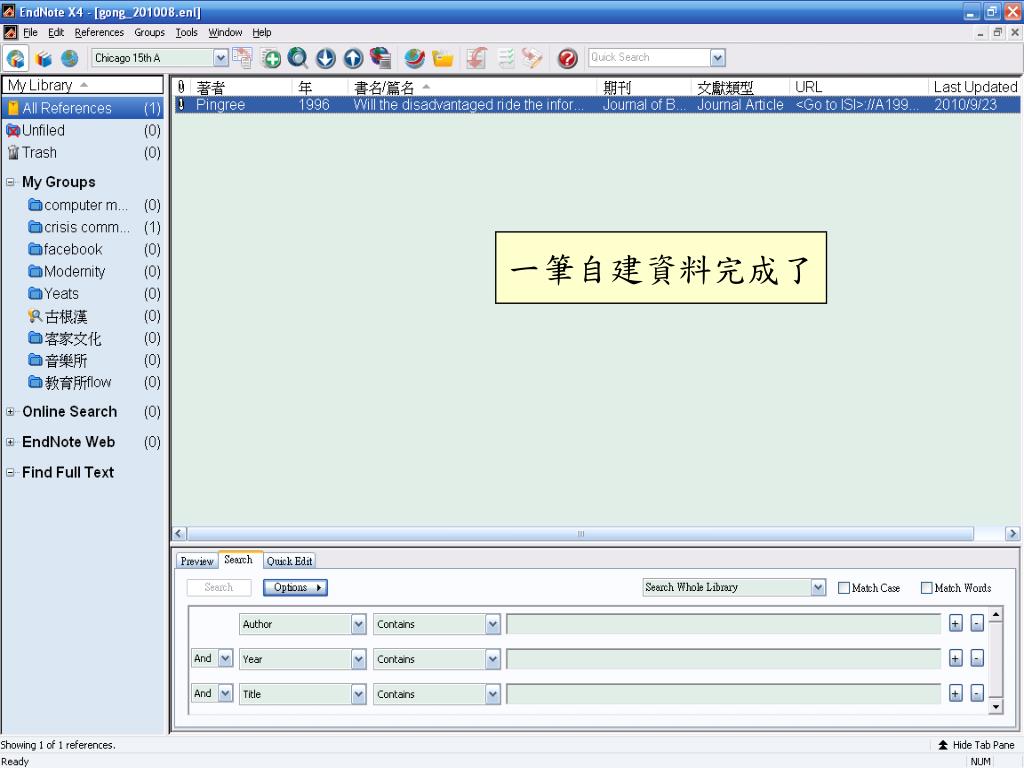
Task: Click the Open Link globe icon
Action: [x=414, y=58]
